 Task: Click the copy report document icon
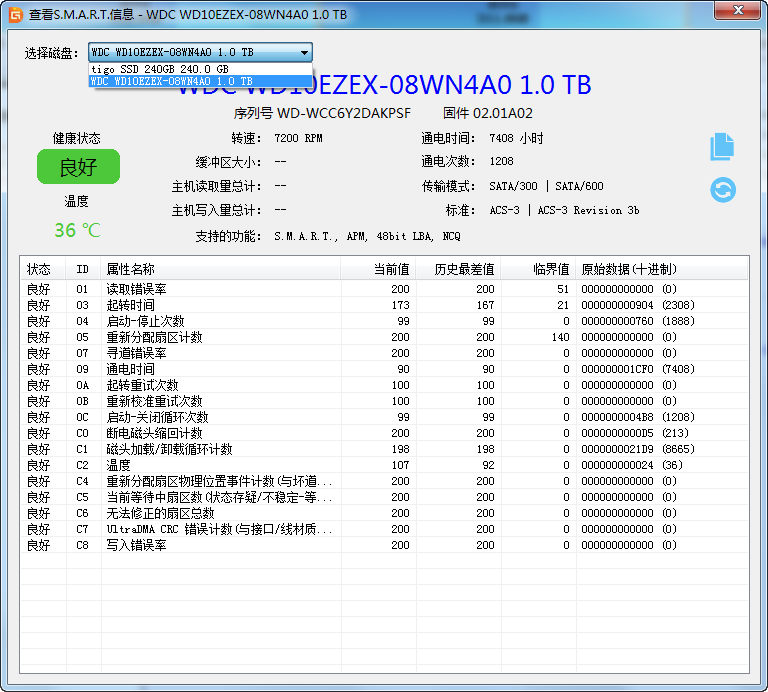[722, 146]
